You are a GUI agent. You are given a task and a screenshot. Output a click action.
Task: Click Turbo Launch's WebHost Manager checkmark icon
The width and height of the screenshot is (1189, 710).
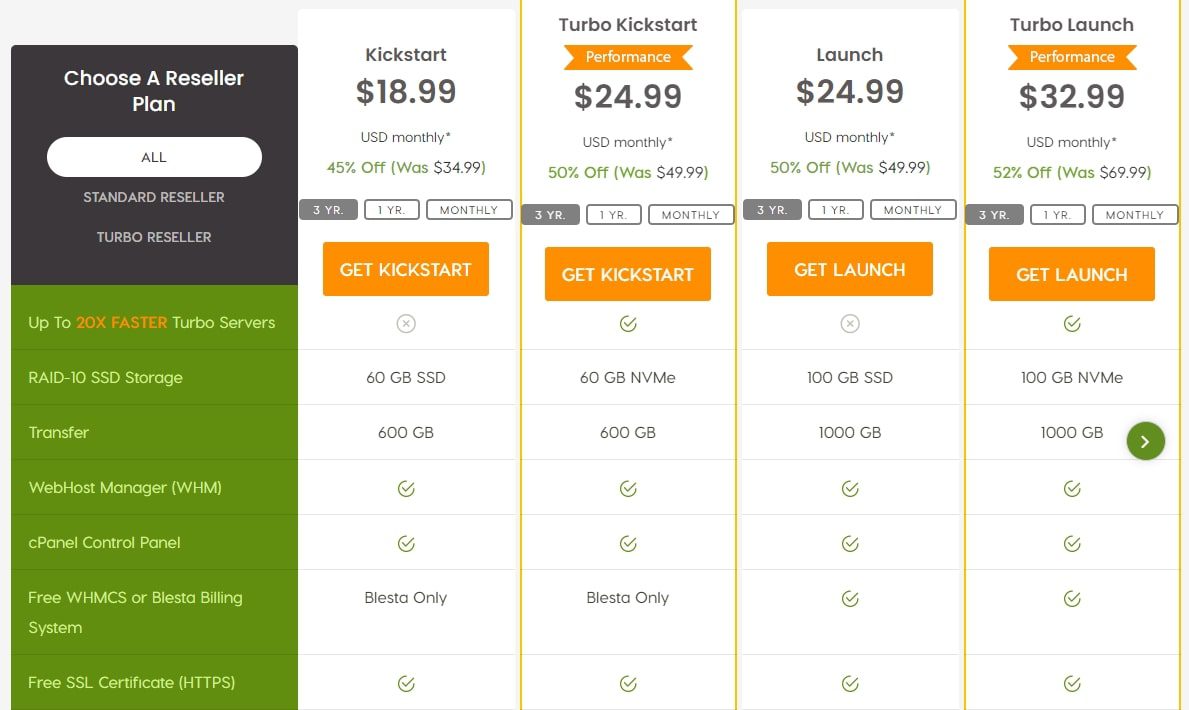1071,489
